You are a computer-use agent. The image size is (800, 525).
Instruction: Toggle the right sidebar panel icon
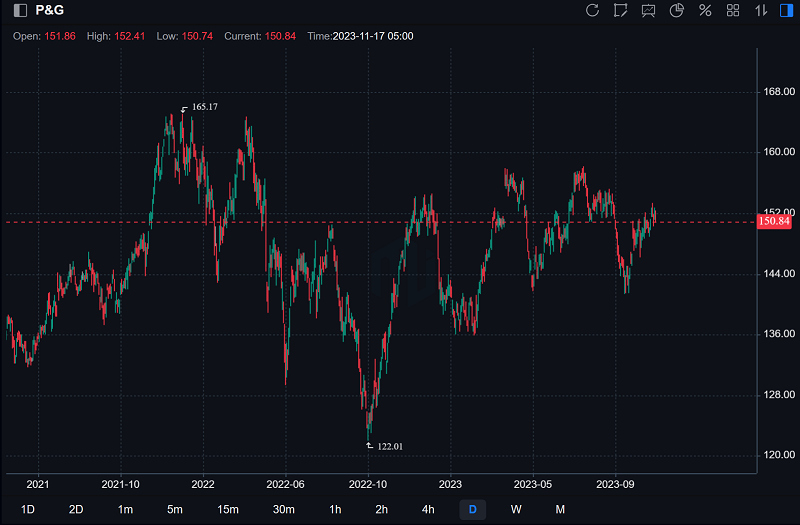coord(786,10)
